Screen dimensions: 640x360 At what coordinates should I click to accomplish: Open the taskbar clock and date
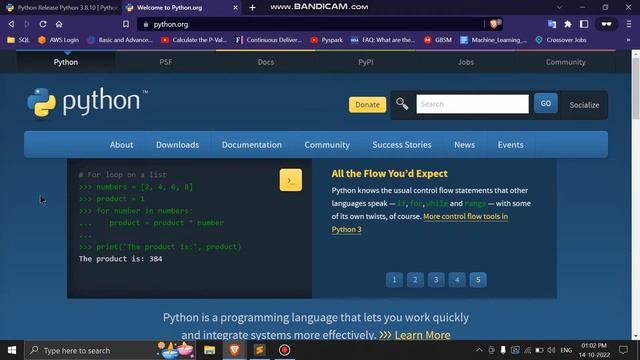(x=594, y=350)
